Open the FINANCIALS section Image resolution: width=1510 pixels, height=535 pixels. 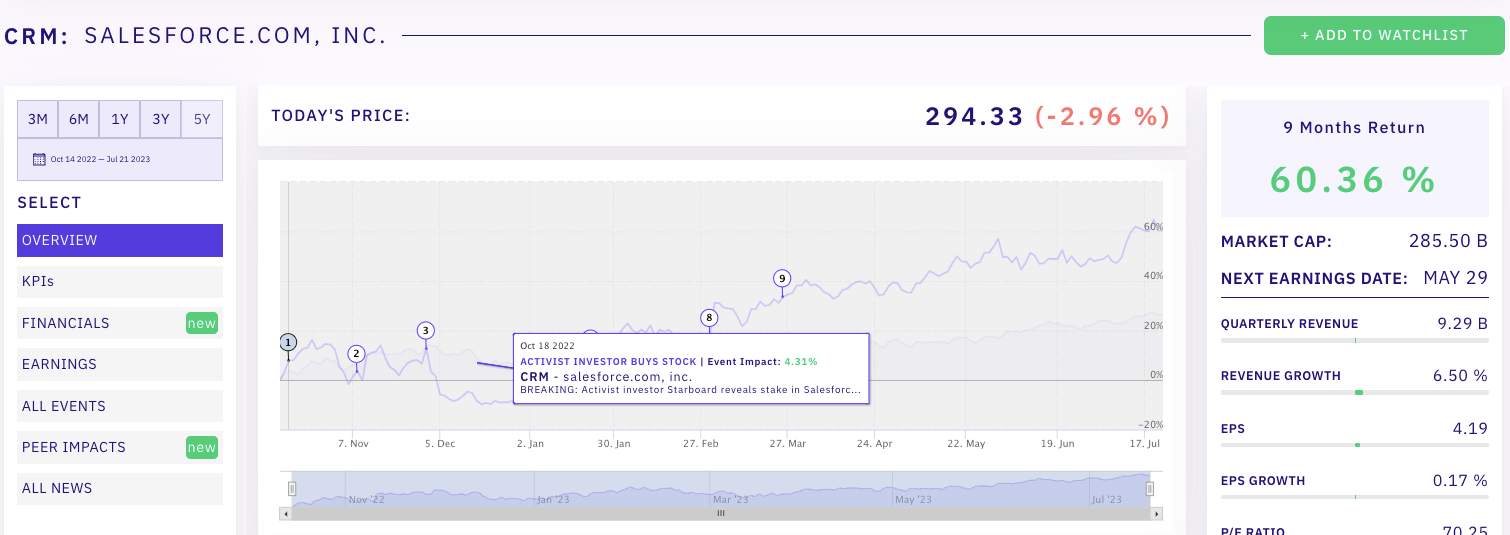(120, 323)
